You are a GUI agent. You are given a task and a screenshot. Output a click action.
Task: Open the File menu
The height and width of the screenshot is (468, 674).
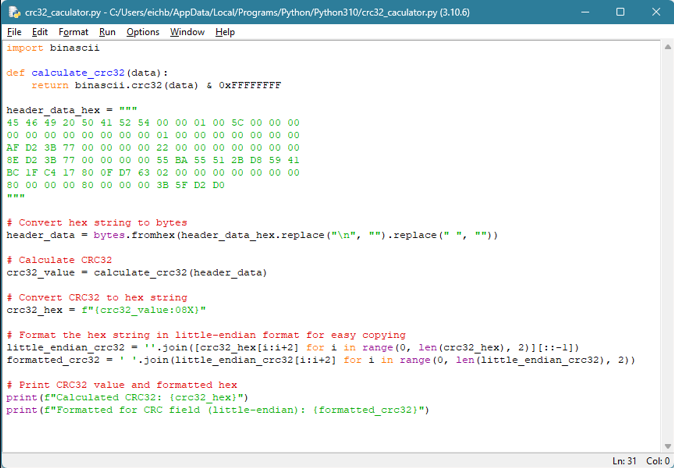[14, 32]
